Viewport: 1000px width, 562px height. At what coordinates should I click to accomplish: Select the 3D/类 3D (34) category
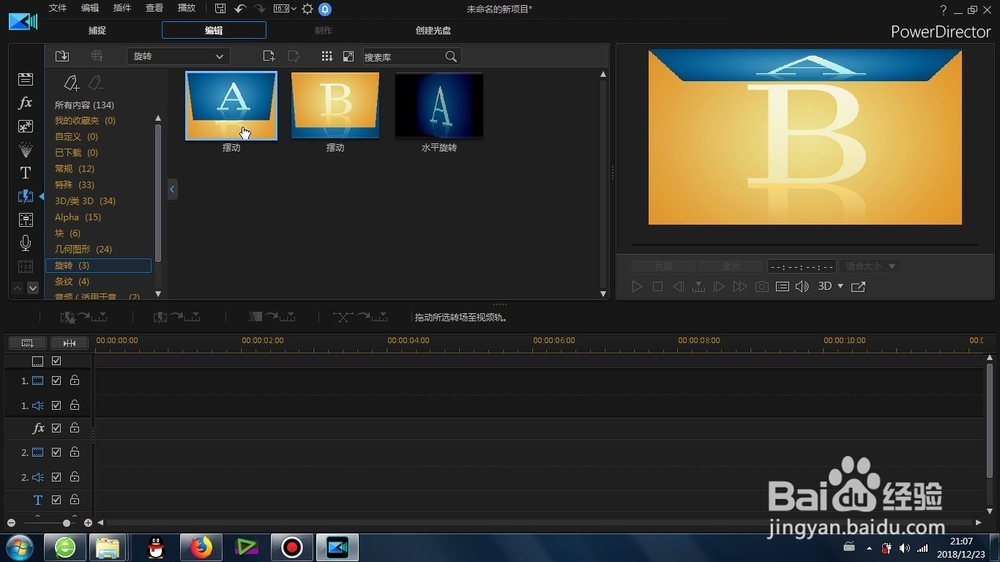(x=85, y=201)
